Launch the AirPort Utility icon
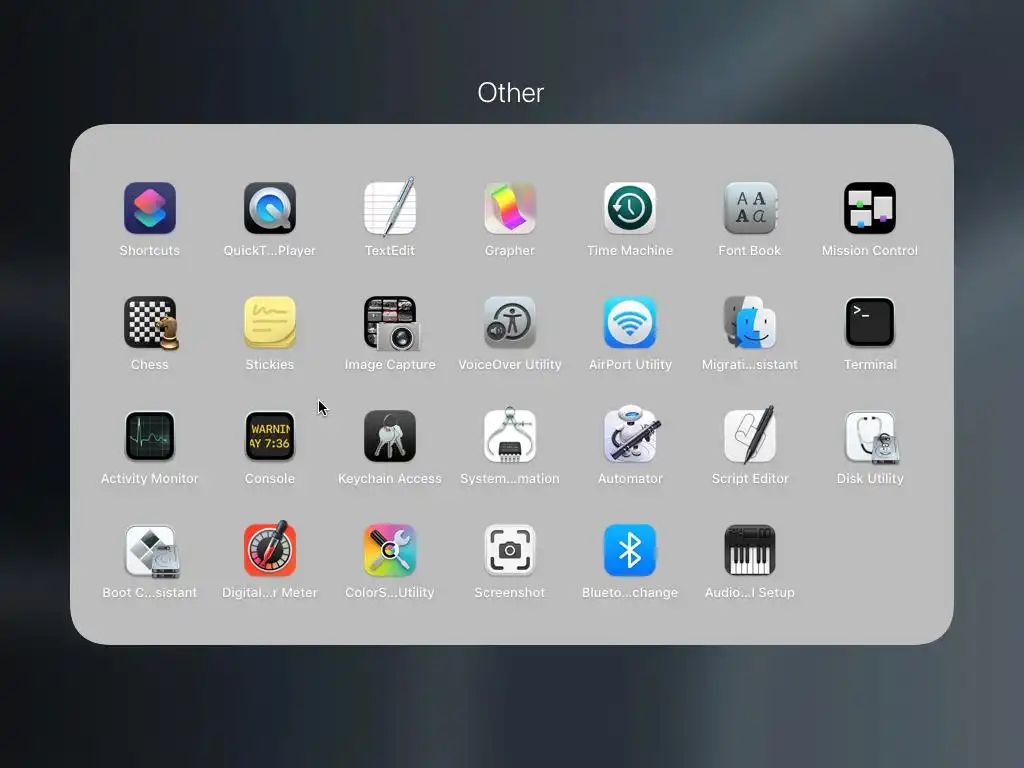Image resolution: width=1024 pixels, height=768 pixels. (x=630, y=323)
